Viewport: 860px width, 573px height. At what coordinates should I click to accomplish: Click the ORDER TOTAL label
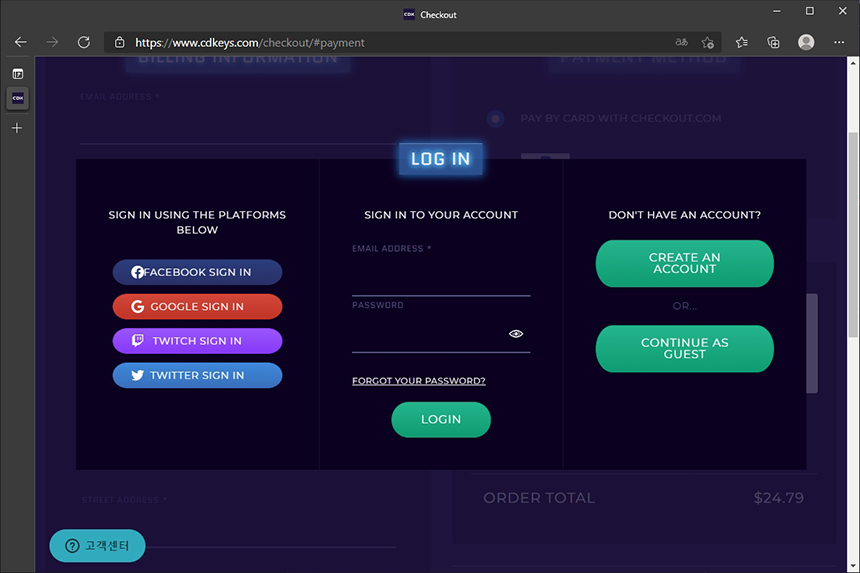tap(539, 498)
